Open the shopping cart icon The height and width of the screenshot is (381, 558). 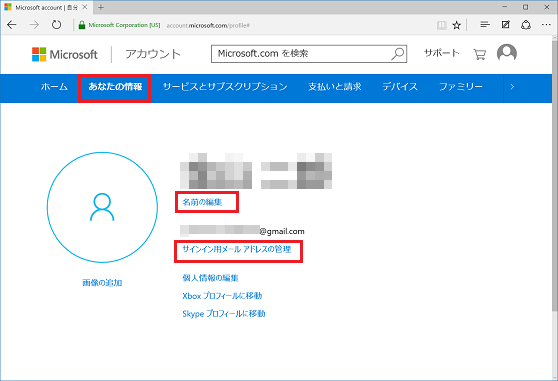pos(479,54)
